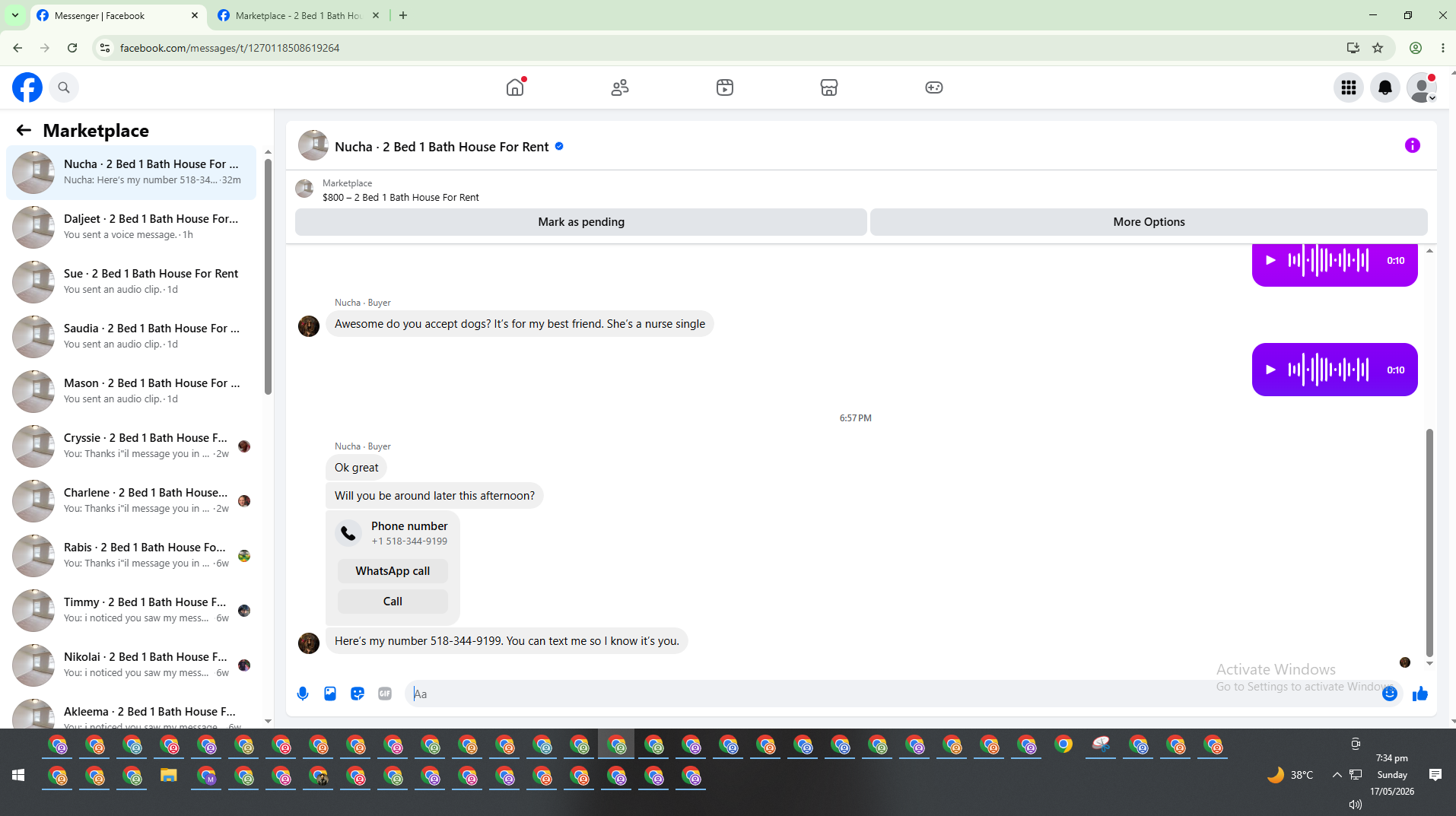Viewport: 1456px width, 816px height.
Task: Open conversation information icon
Action: [1413, 145]
